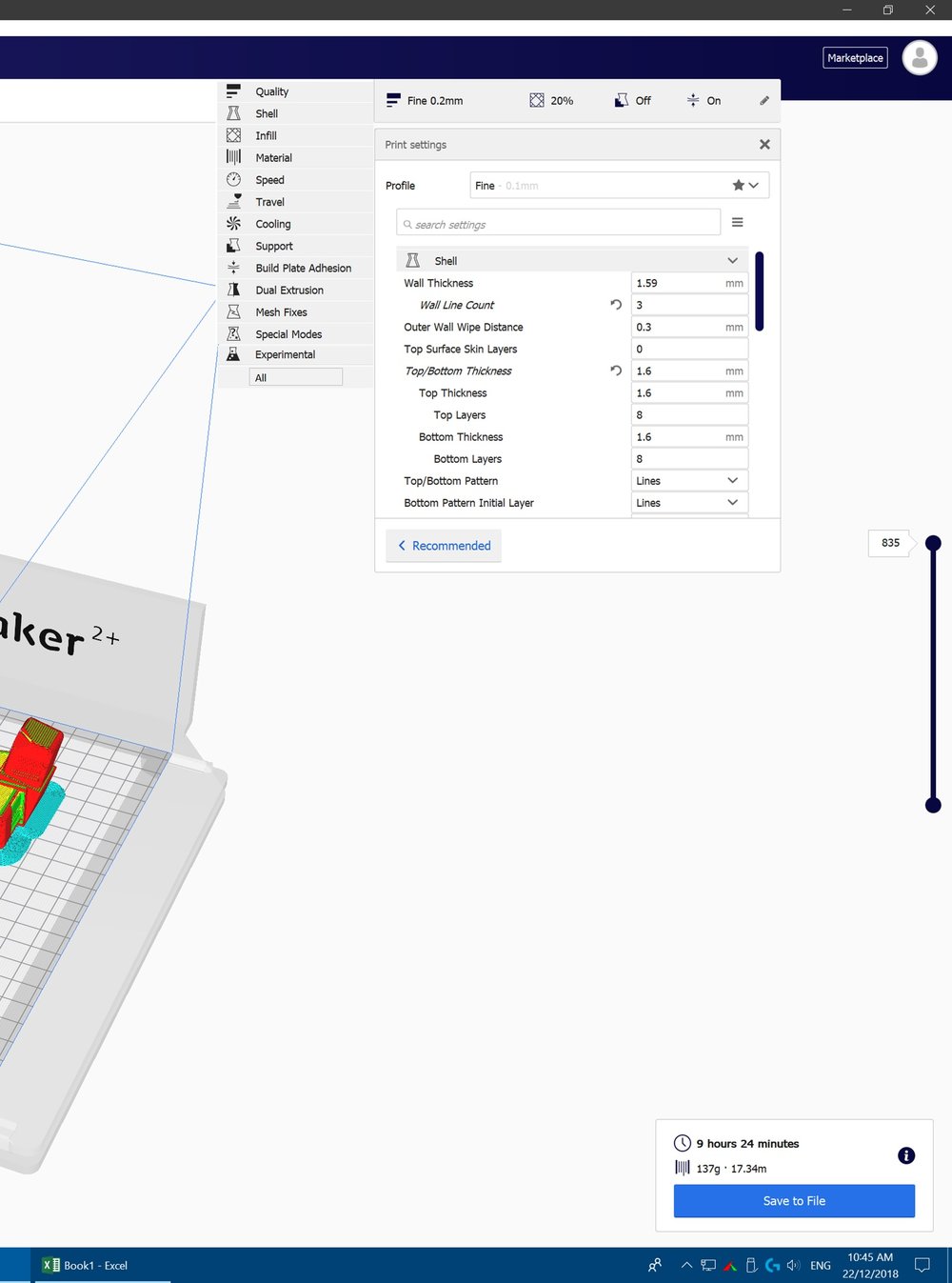Open the Material settings category
The width and height of the screenshot is (952, 1283).
273,157
